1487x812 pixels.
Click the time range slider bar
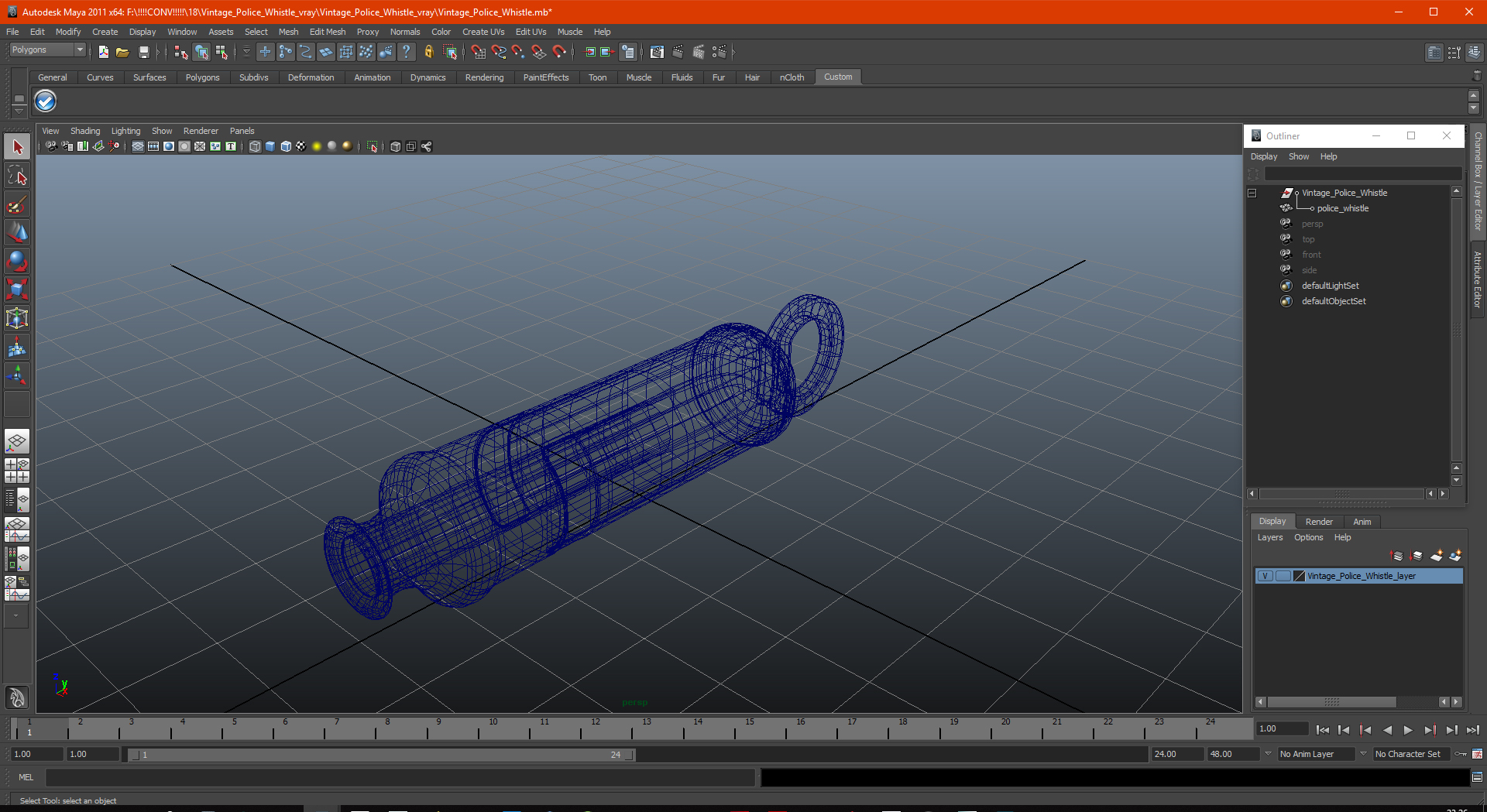[381, 755]
